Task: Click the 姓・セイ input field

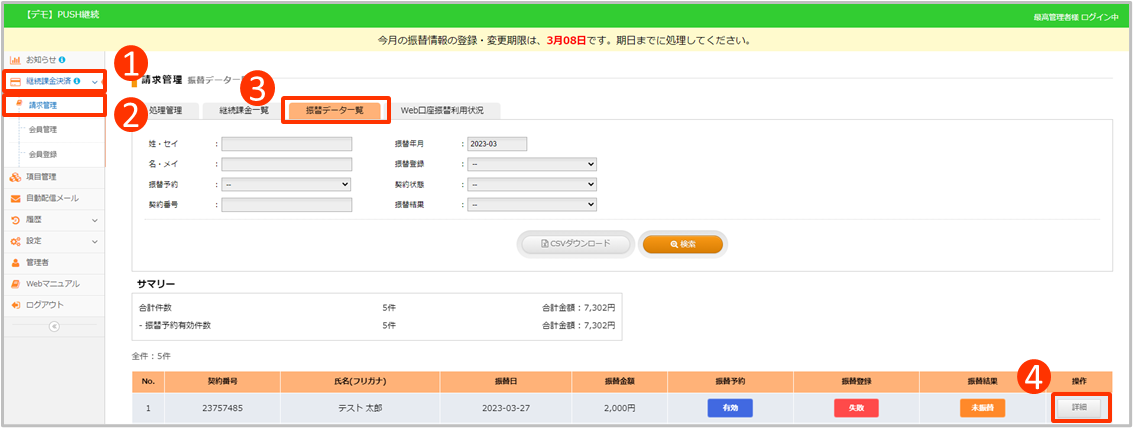Action: pyautogui.click(x=286, y=144)
